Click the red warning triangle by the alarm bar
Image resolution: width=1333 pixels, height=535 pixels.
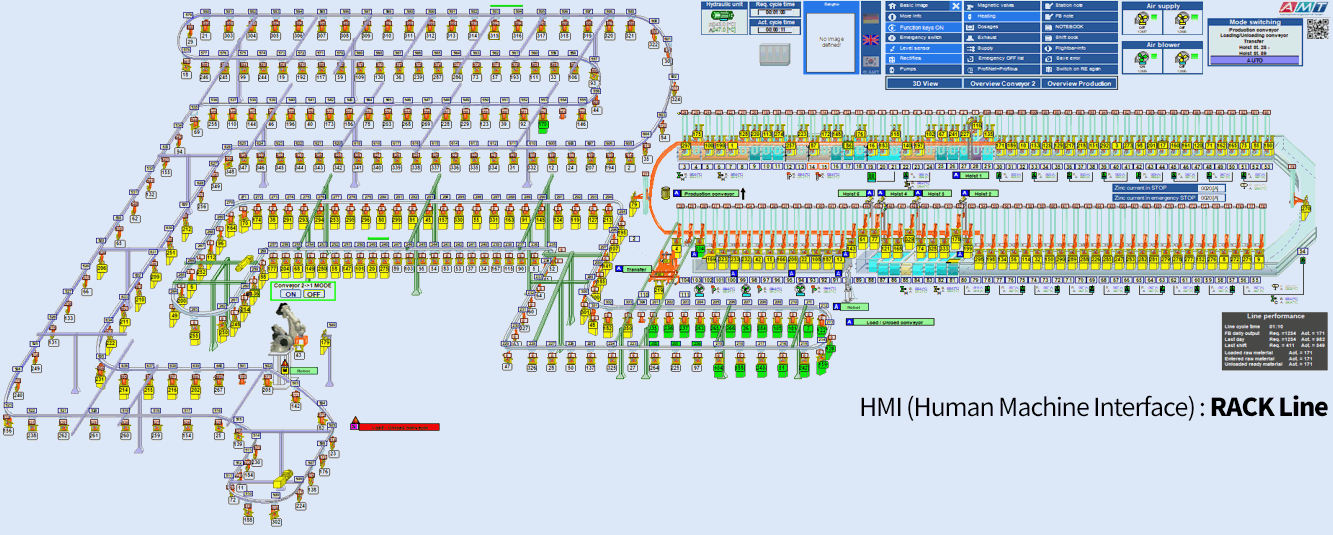point(354,421)
